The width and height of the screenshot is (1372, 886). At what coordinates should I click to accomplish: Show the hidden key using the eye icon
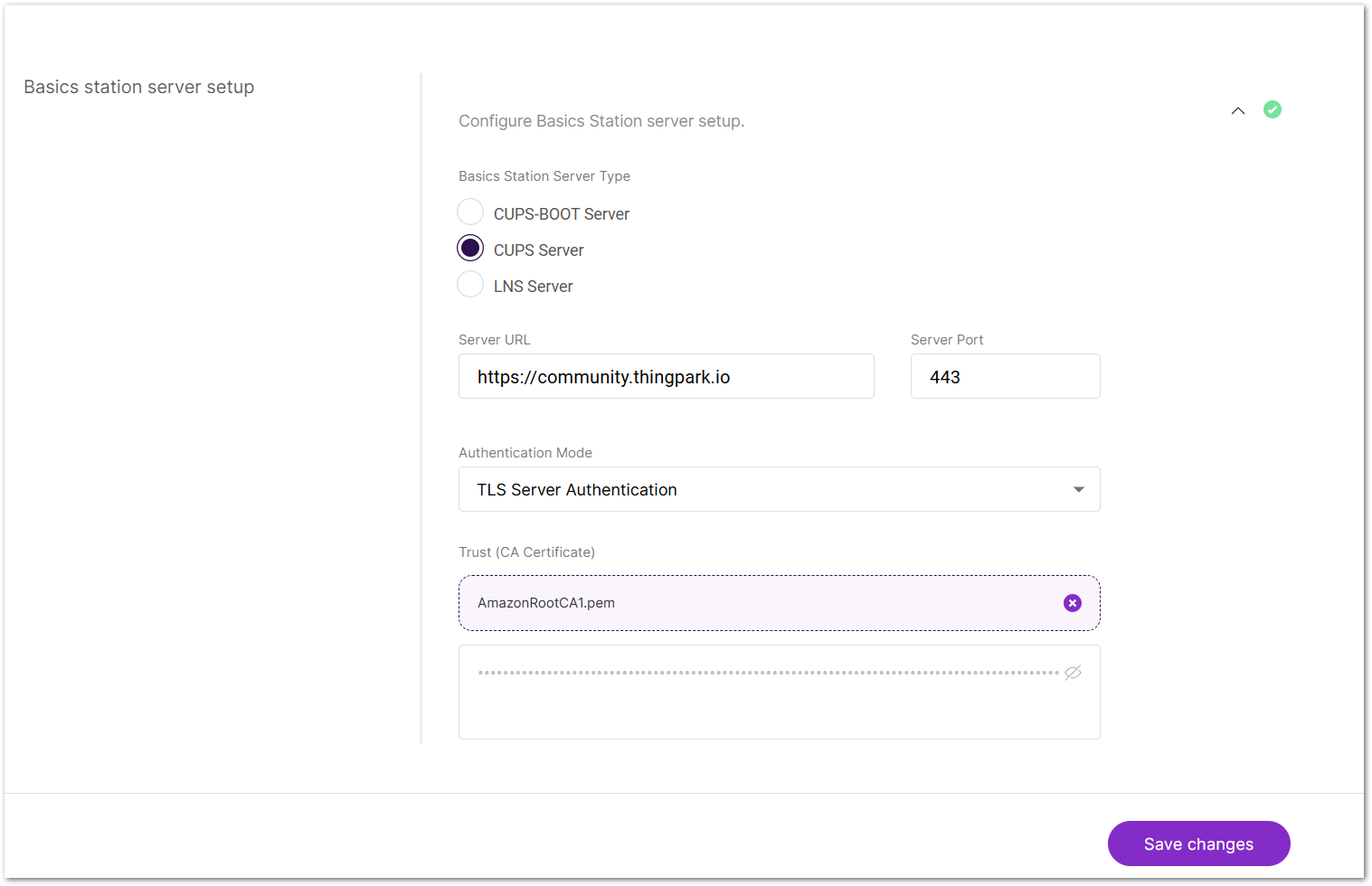pos(1073,673)
